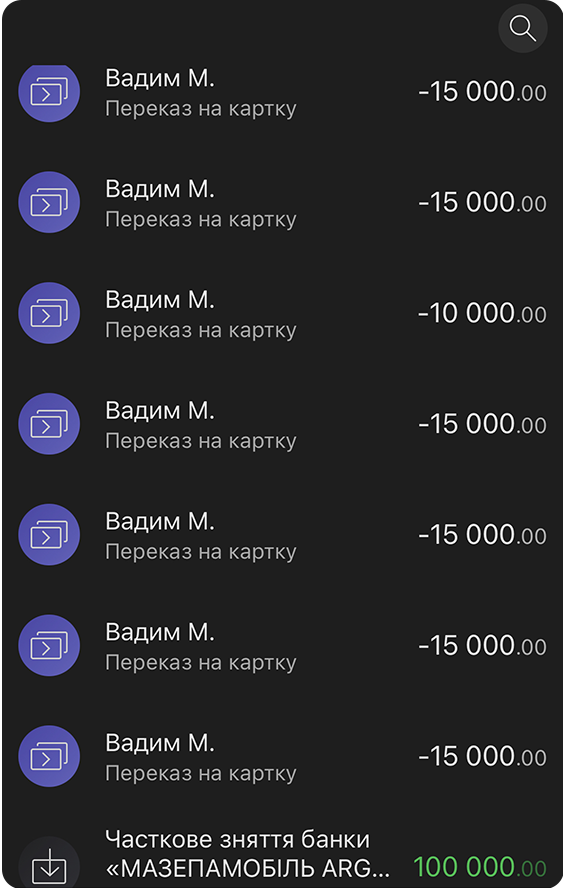Open search with the magnifying glass icon
This screenshot has height=888, width=563.
(523, 28)
